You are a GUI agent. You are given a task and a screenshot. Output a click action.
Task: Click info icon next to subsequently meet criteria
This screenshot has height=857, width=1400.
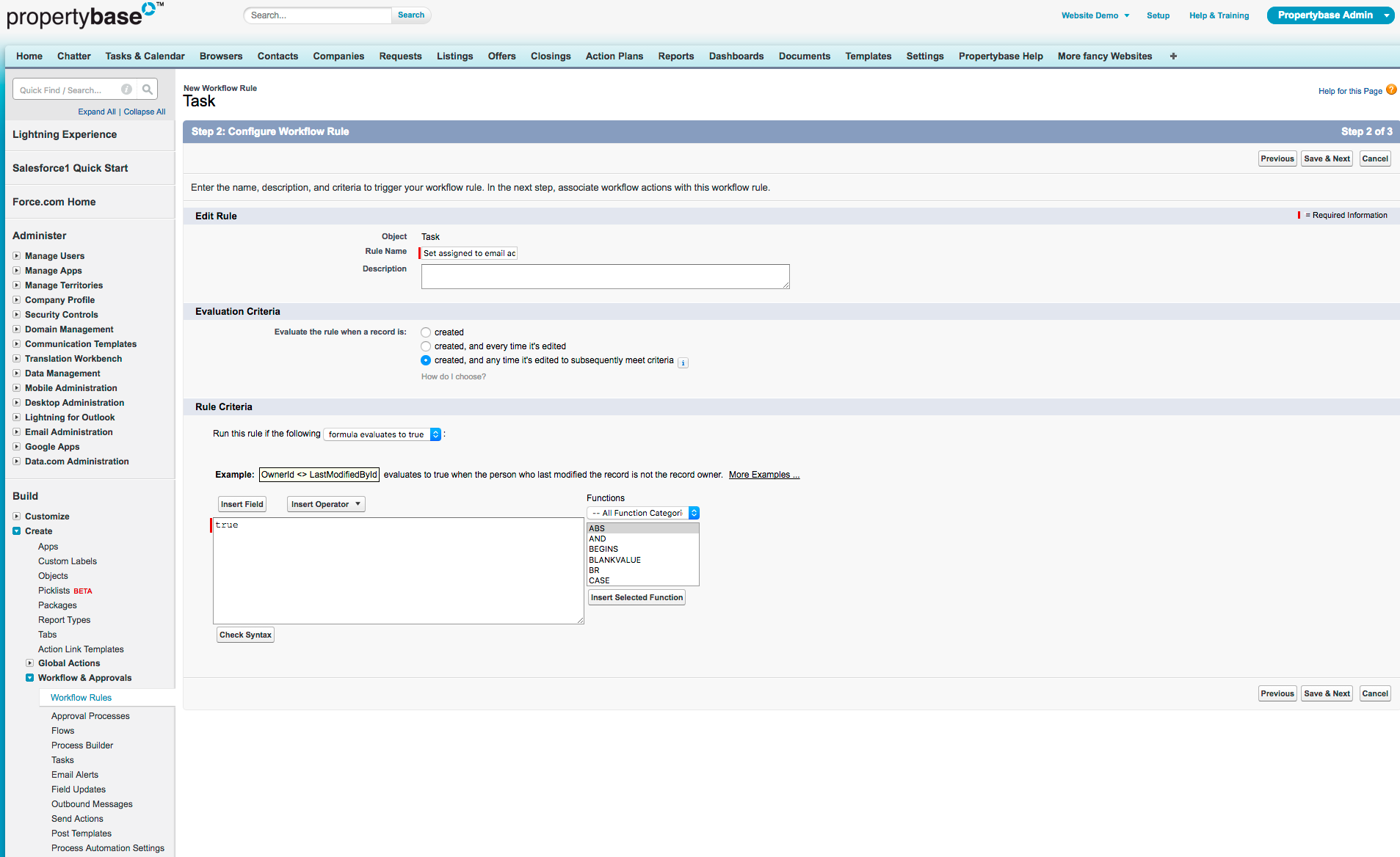pos(683,362)
